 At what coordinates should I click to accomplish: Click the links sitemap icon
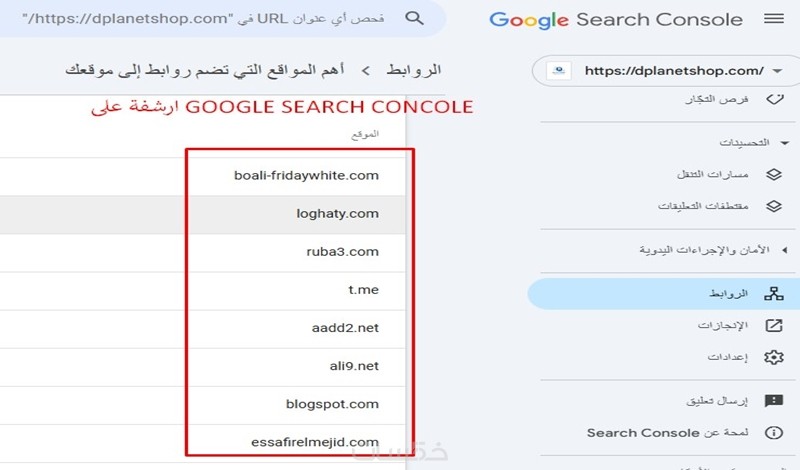tap(773, 294)
